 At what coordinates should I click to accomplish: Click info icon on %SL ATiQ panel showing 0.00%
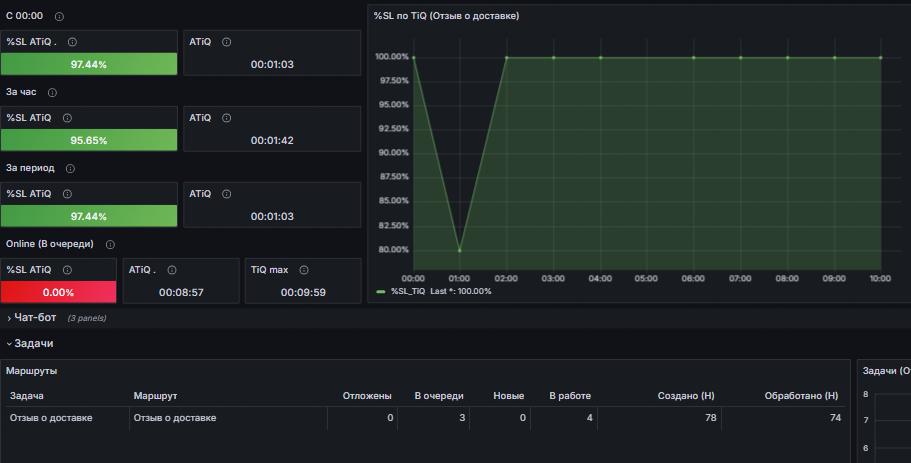67,270
